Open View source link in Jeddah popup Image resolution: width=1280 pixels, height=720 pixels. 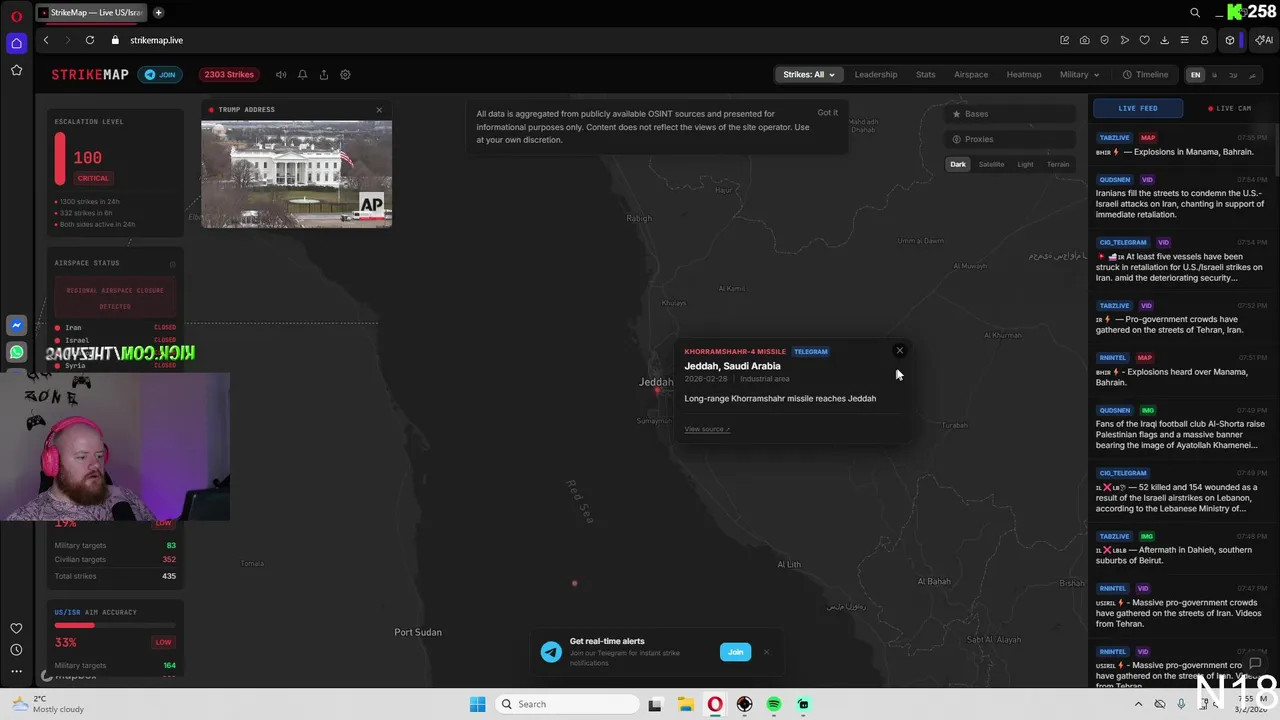click(707, 429)
